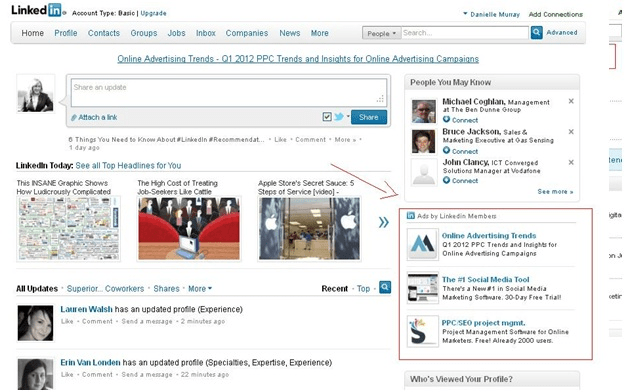Open the People search type dropdown
This screenshot has height=392, width=631.
[x=381, y=33]
